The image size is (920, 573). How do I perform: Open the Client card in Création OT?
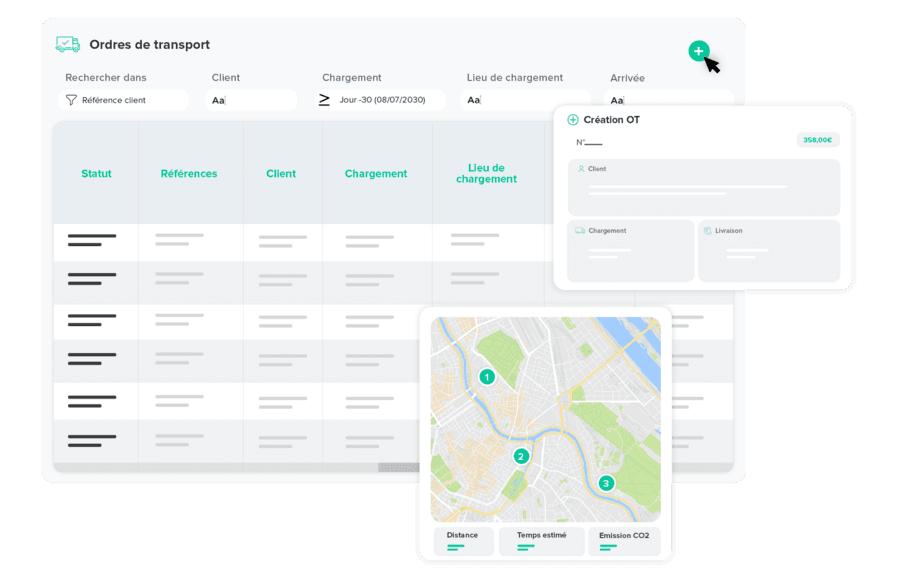click(x=703, y=188)
